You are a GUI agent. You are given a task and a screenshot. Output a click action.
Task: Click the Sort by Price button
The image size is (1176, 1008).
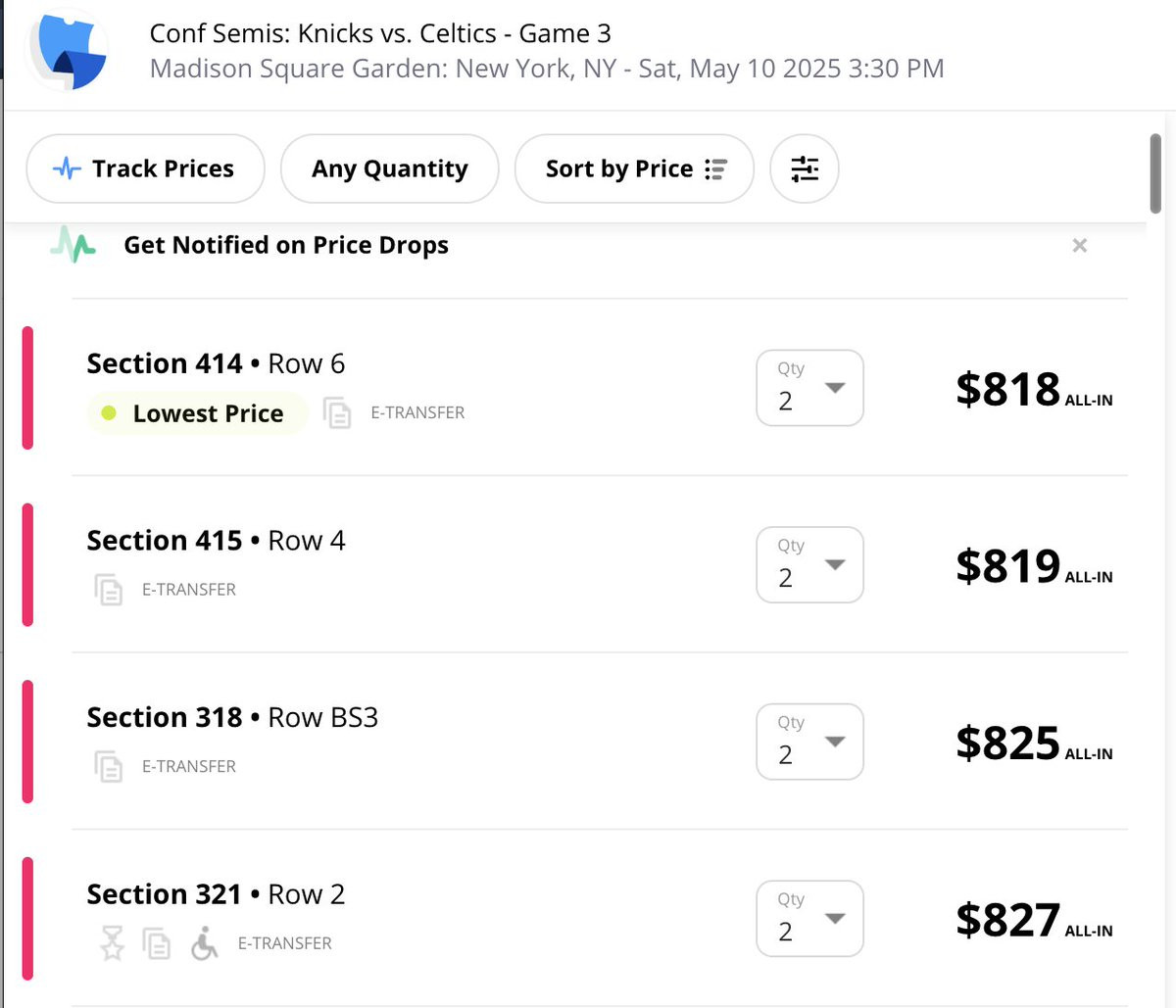pyautogui.click(x=634, y=168)
